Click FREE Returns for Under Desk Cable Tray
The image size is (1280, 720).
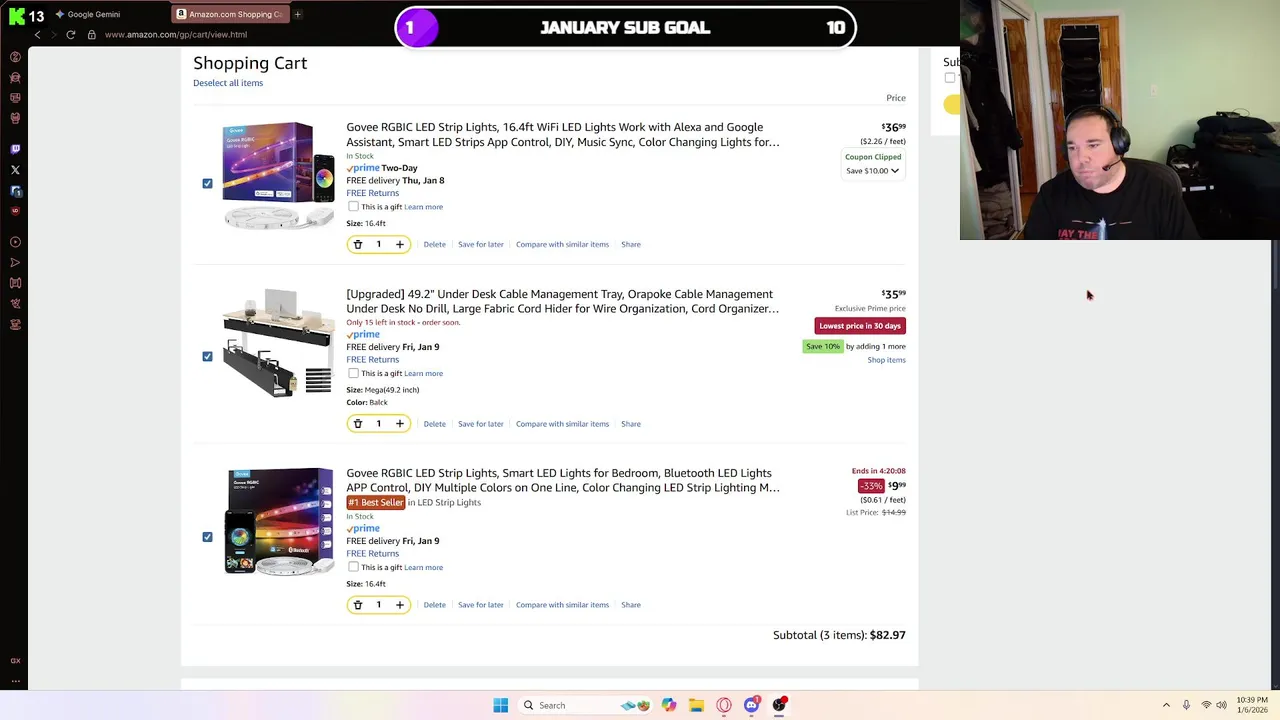372,360
